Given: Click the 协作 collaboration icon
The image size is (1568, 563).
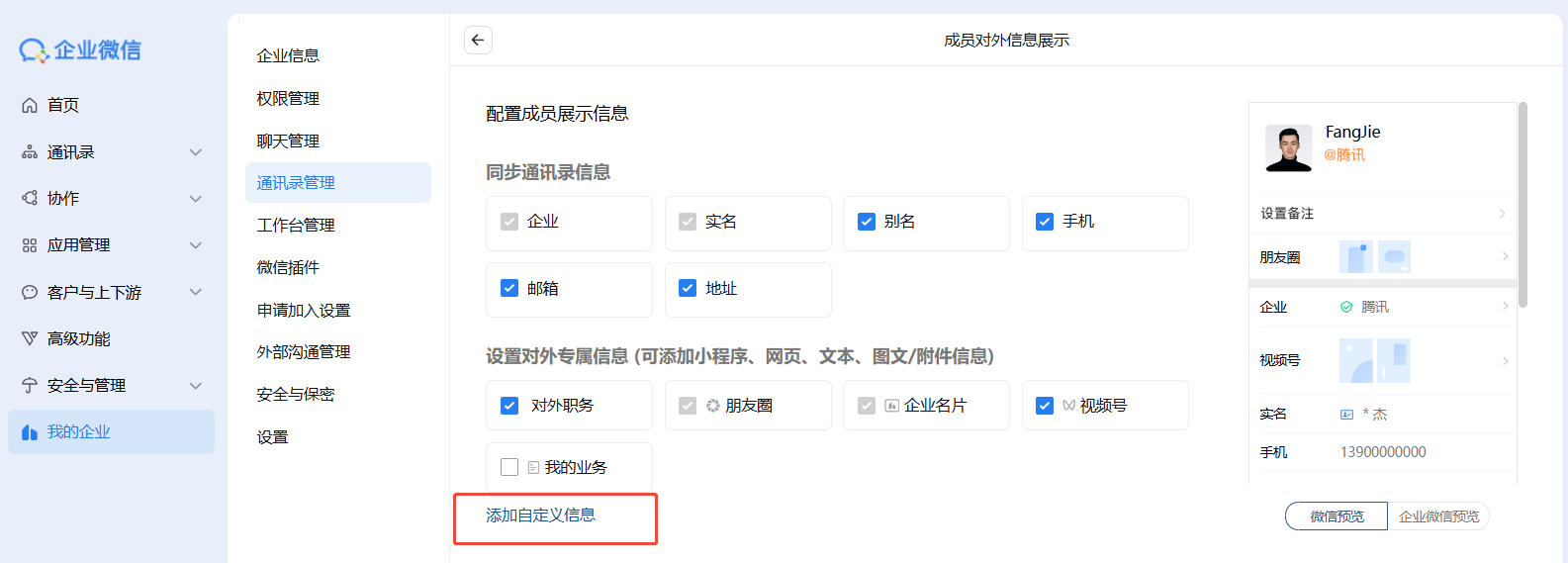Looking at the screenshot, I should pos(30,198).
